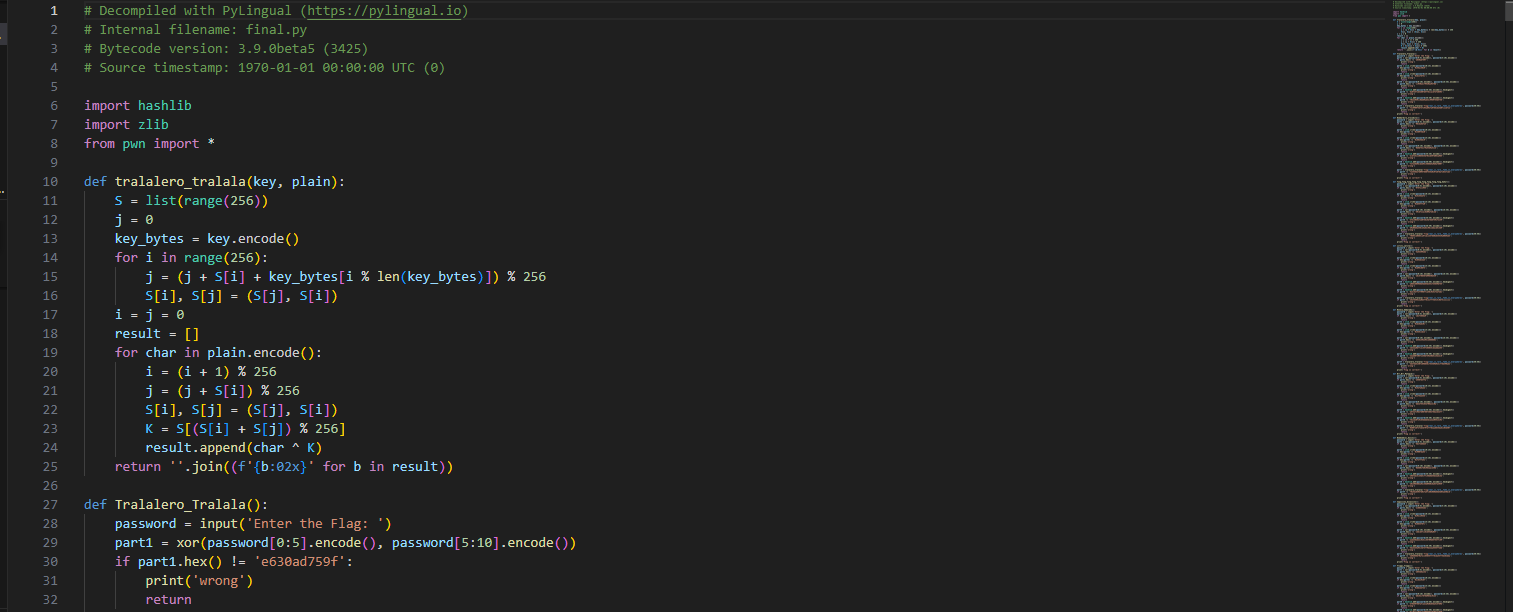The height and width of the screenshot is (612, 1513).
Task: Select line number 1 in the gutter
Action: (54, 11)
